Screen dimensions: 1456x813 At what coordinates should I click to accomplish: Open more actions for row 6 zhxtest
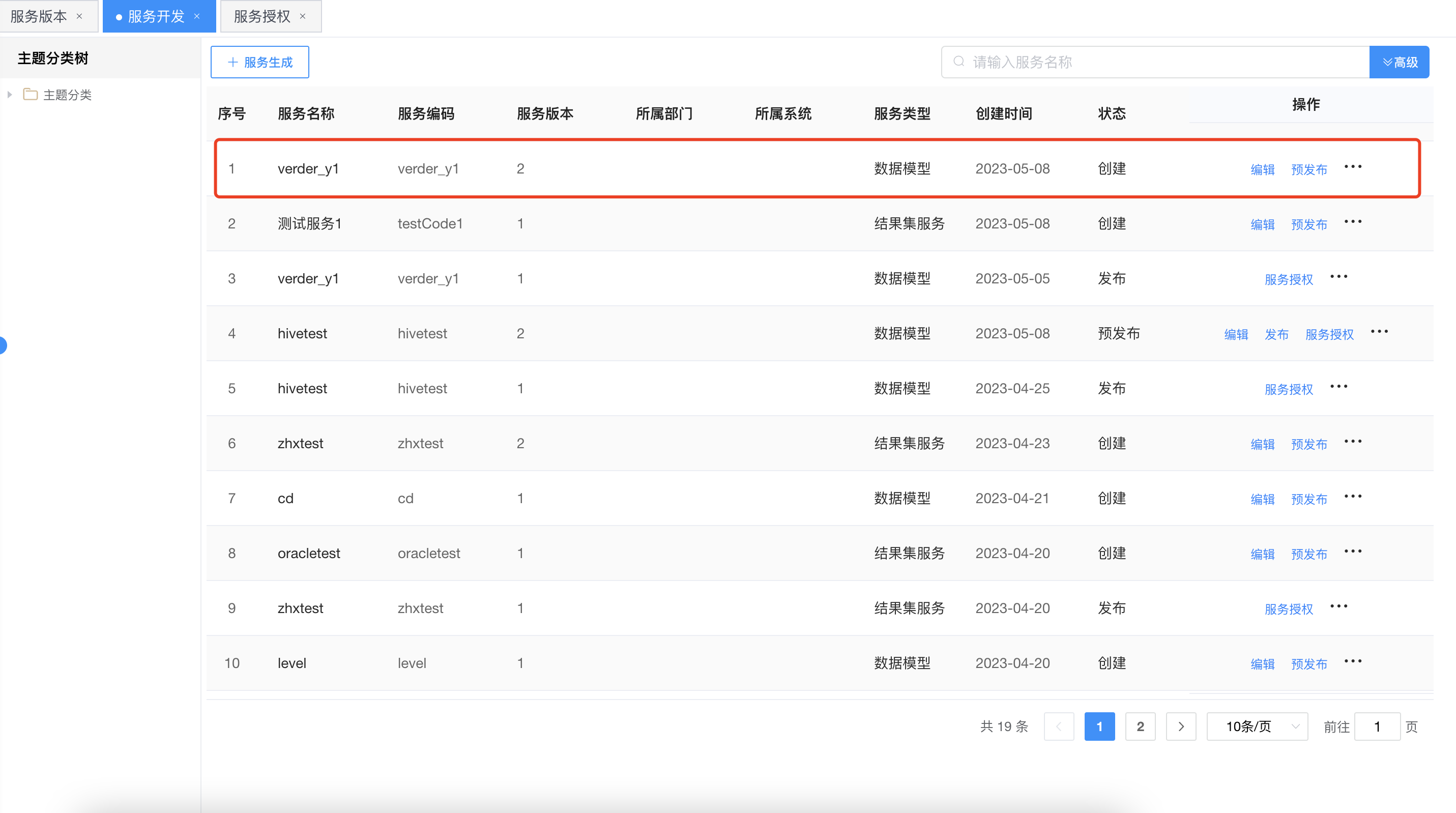[1353, 442]
